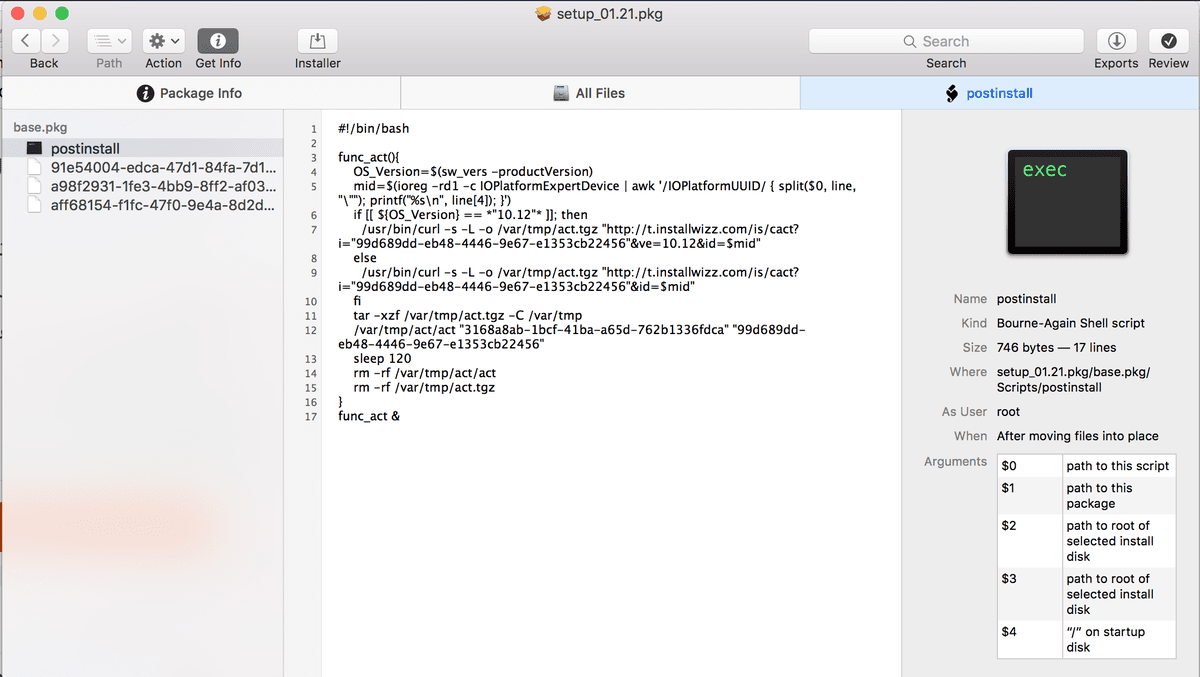Select file aff68154-f1fc-47f0-9e4a-8d2d...
1200x677 pixels.
tap(142, 205)
